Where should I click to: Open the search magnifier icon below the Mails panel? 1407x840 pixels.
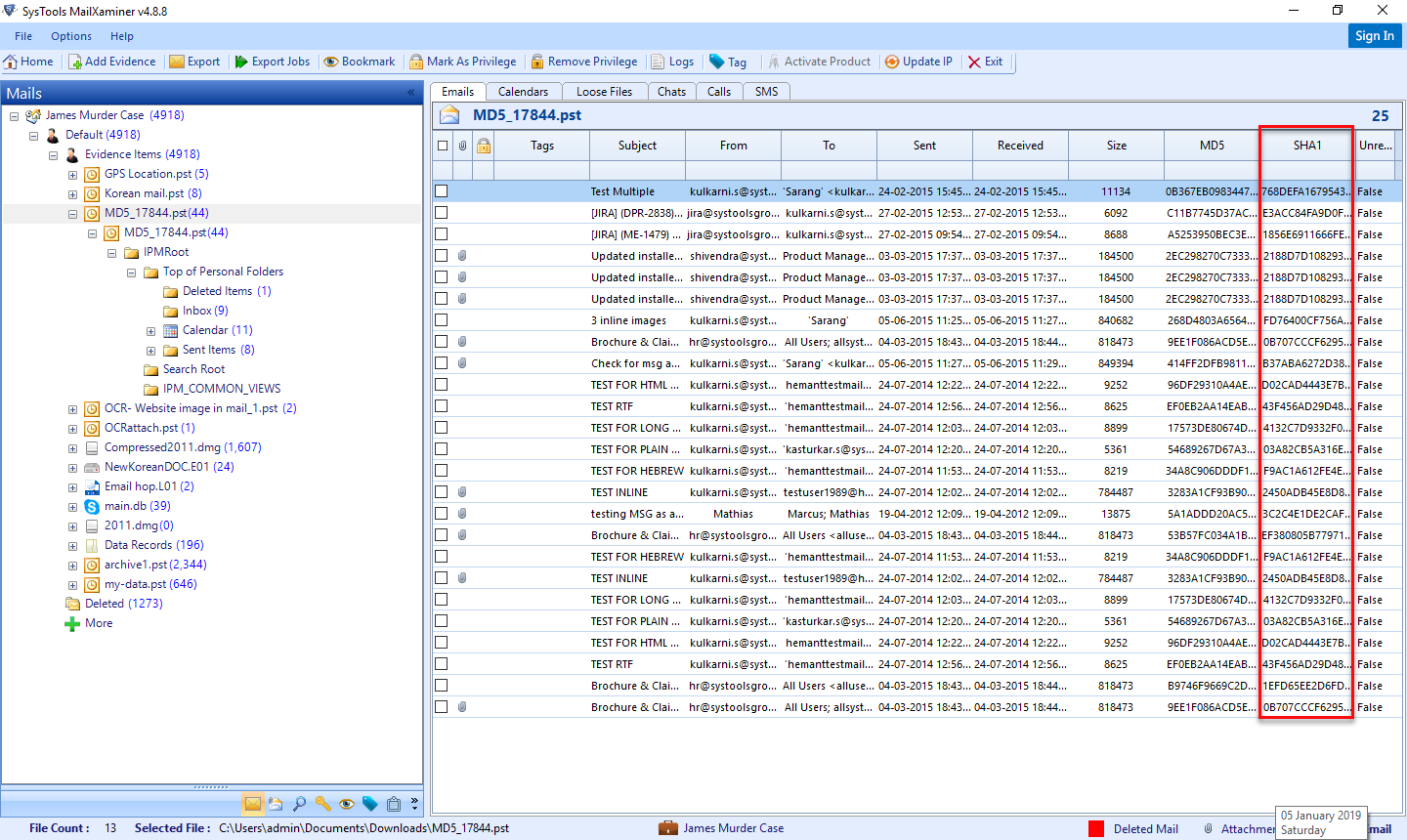coord(300,803)
